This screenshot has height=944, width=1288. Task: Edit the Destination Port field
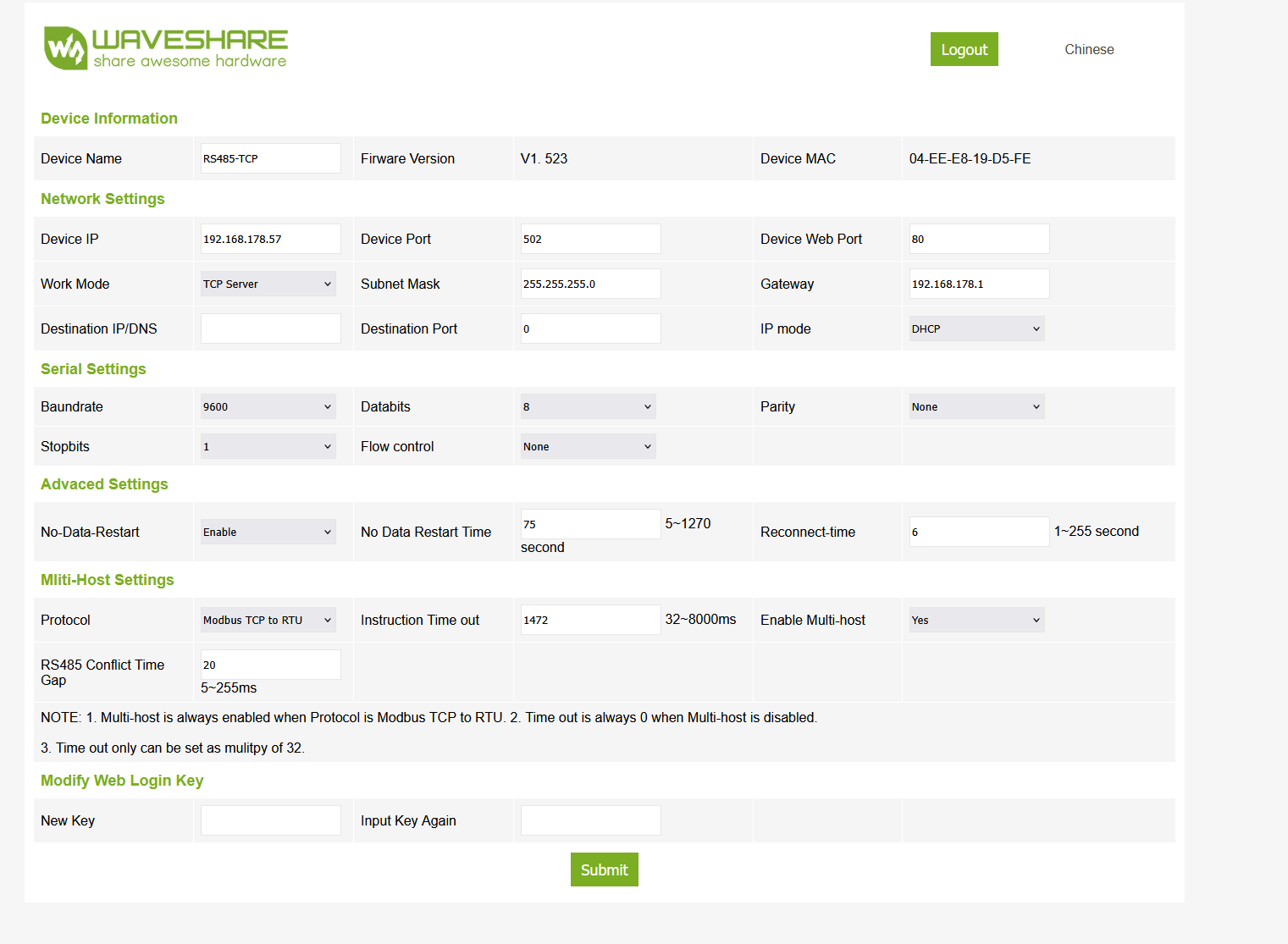click(x=591, y=328)
